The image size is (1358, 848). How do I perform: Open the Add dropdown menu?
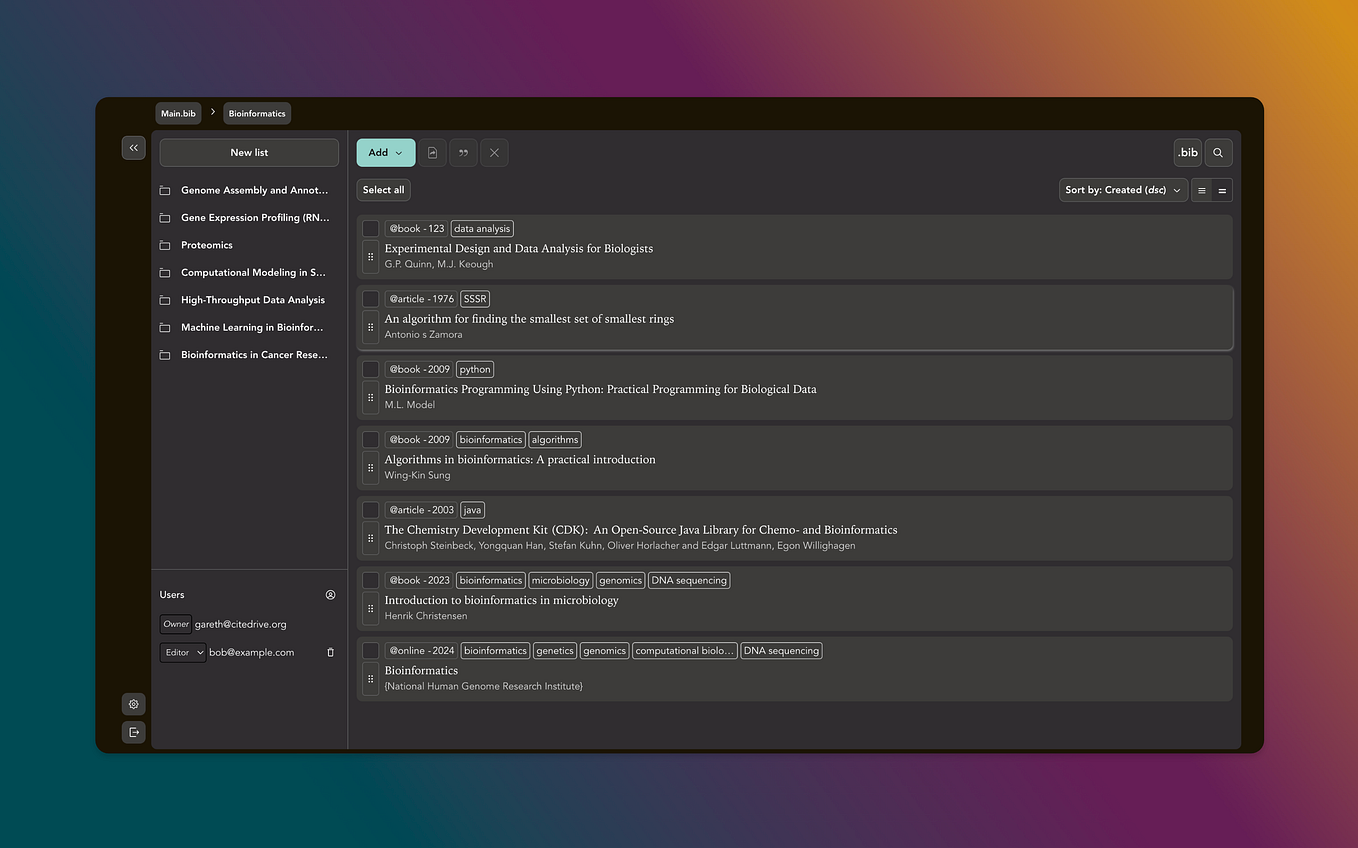pos(385,152)
